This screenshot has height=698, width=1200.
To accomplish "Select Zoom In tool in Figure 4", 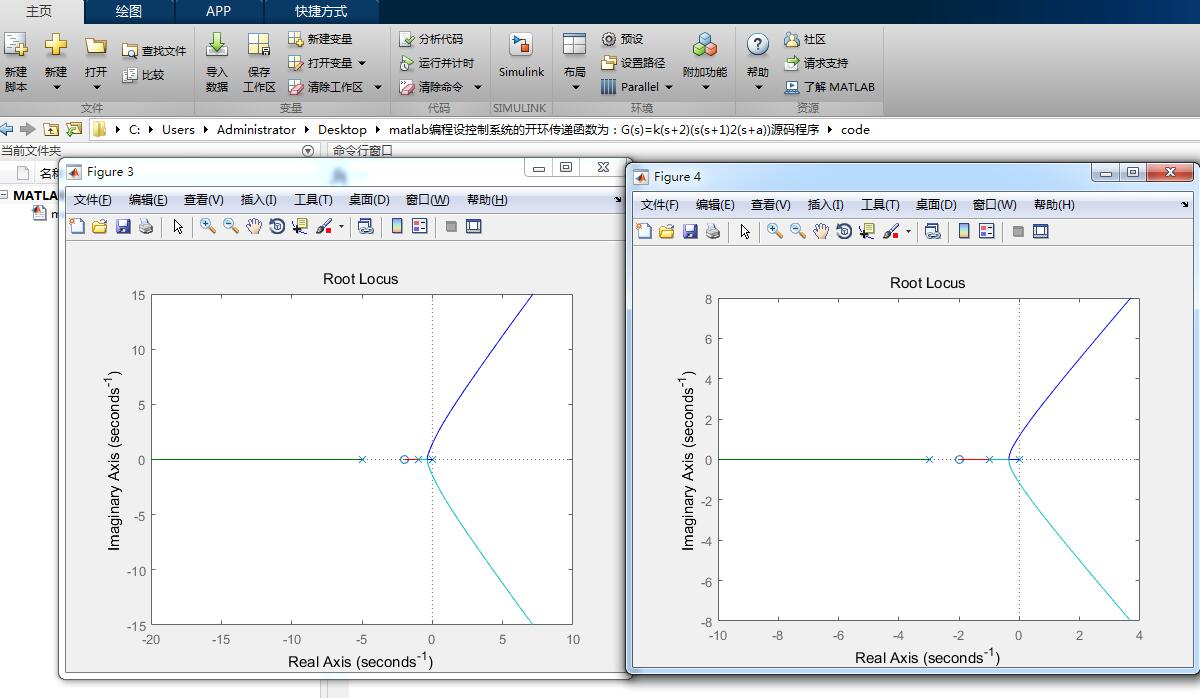I will coord(775,231).
